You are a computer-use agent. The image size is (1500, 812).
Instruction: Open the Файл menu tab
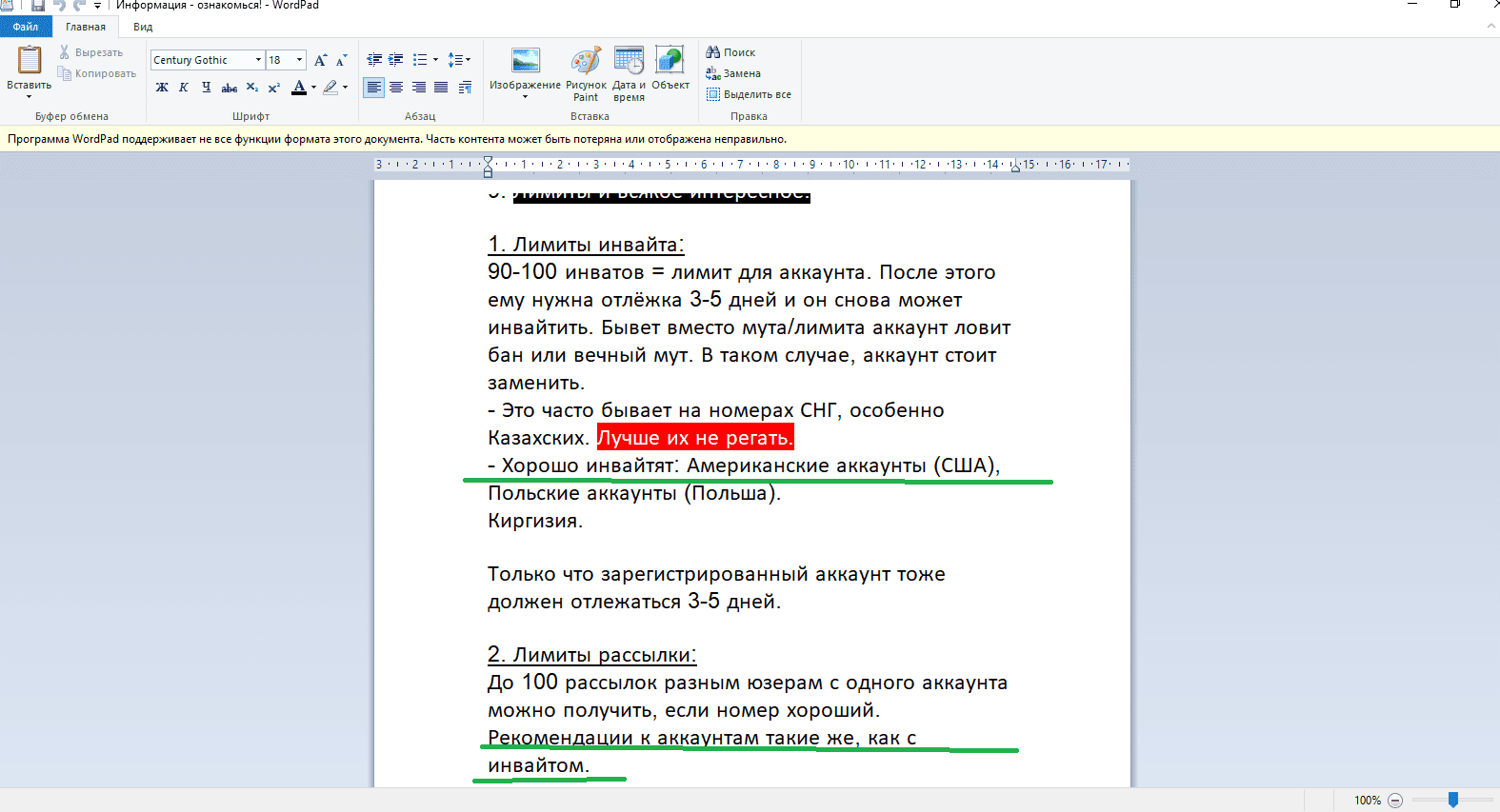pyautogui.click(x=26, y=27)
